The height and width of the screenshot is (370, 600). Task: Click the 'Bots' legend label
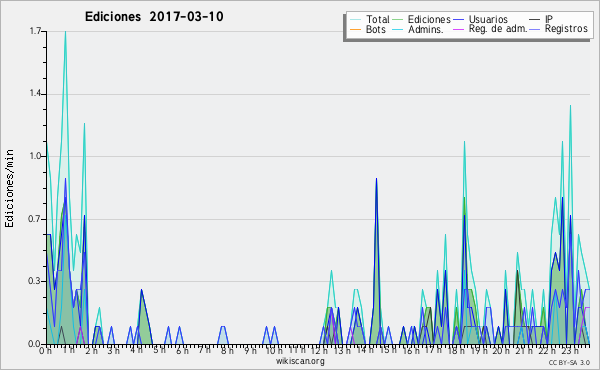point(375,29)
